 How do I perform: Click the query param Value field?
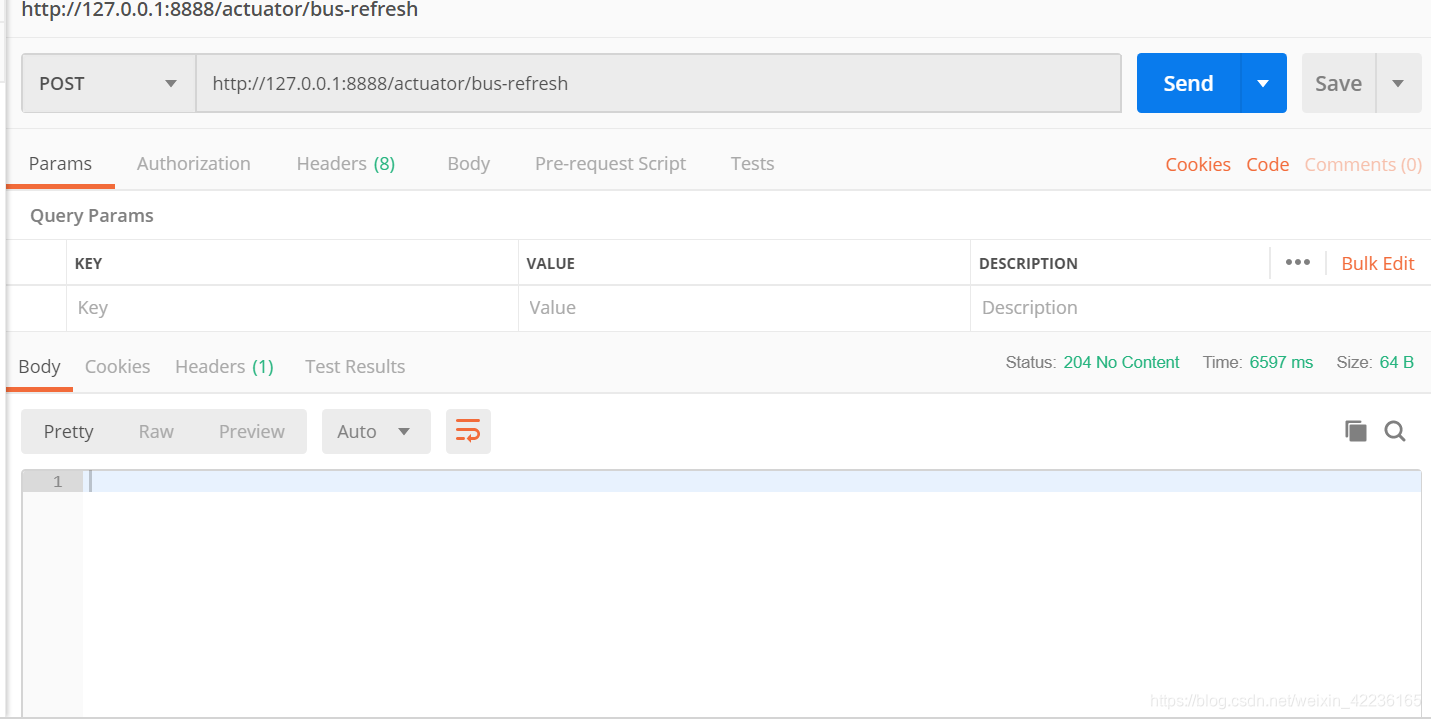744,308
